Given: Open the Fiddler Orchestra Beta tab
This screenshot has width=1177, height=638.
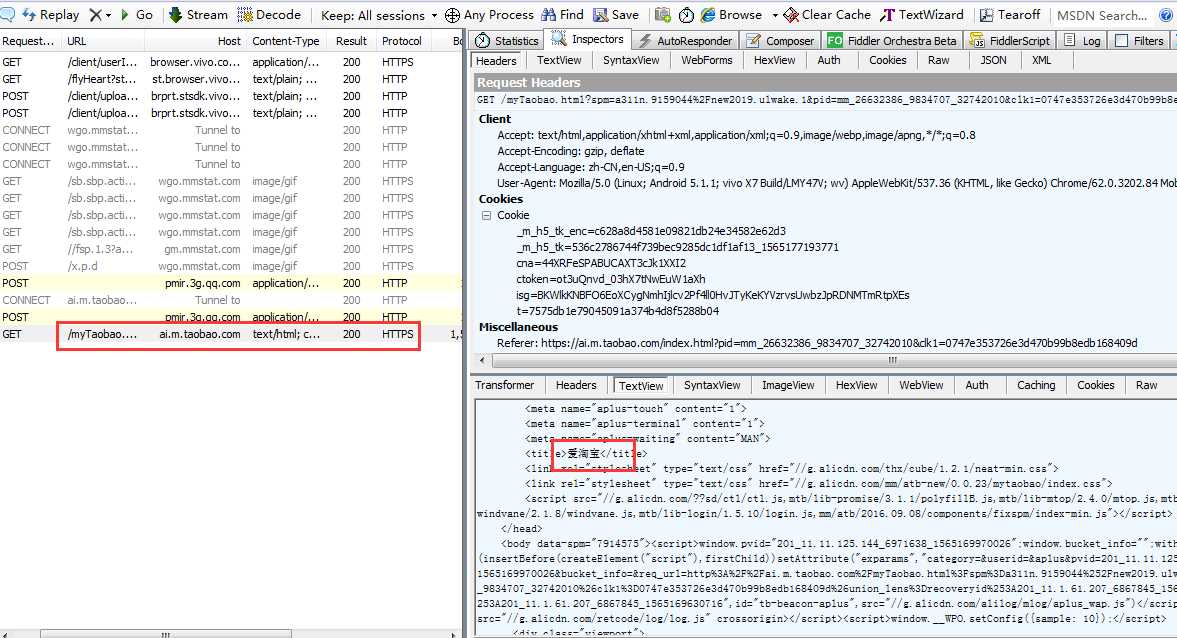Looking at the screenshot, I should (x=893, y=41).
